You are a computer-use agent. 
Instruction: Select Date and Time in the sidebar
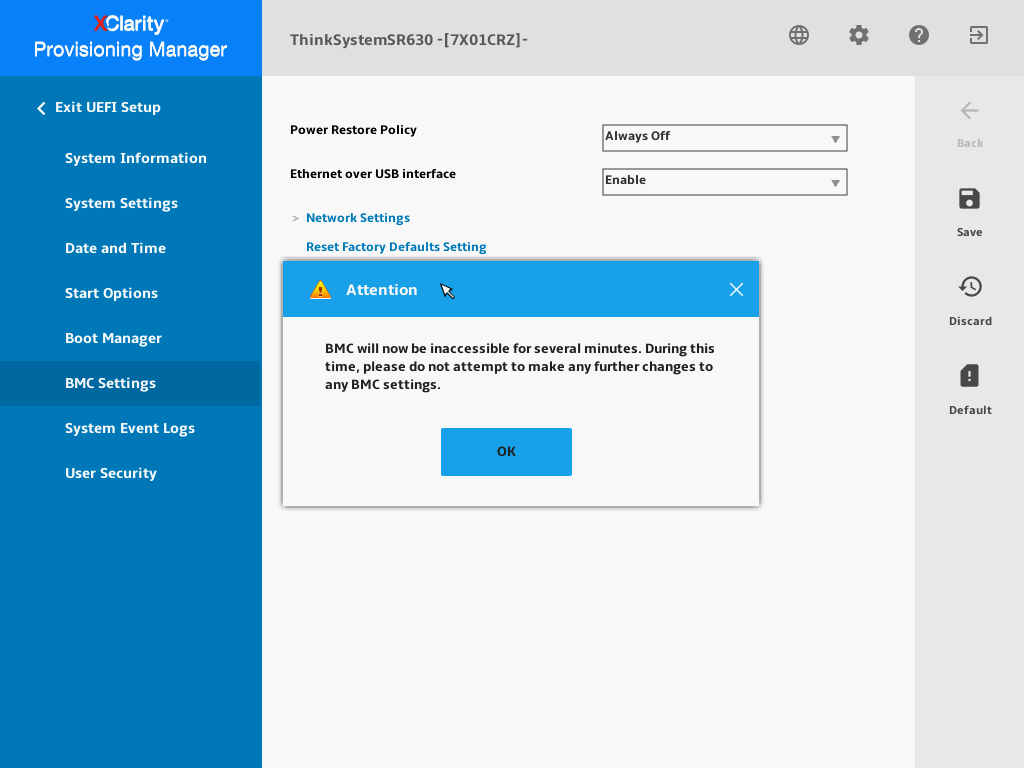[116, 248]
